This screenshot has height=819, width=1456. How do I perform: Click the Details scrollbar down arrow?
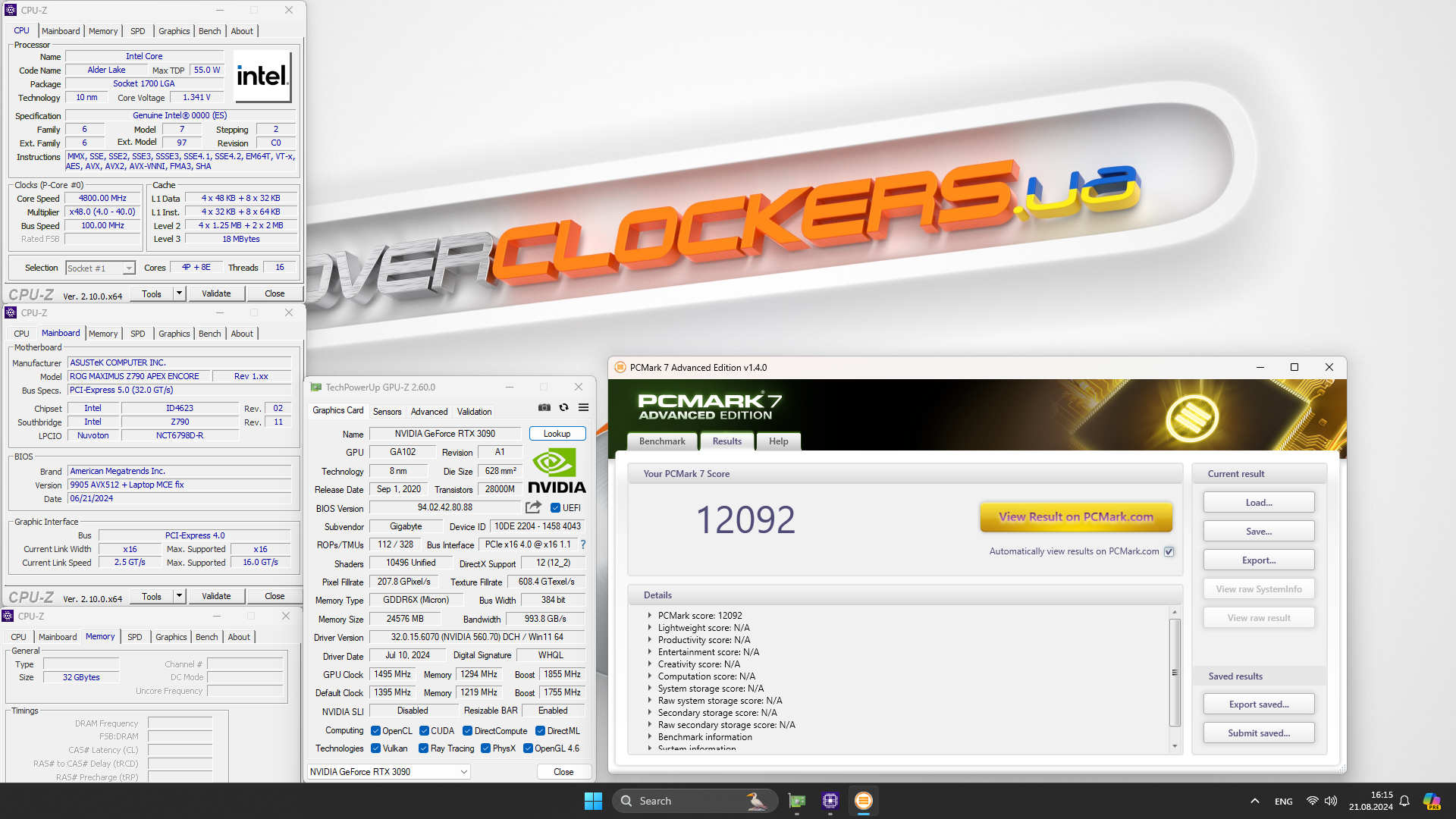[x=1175, y=746]
